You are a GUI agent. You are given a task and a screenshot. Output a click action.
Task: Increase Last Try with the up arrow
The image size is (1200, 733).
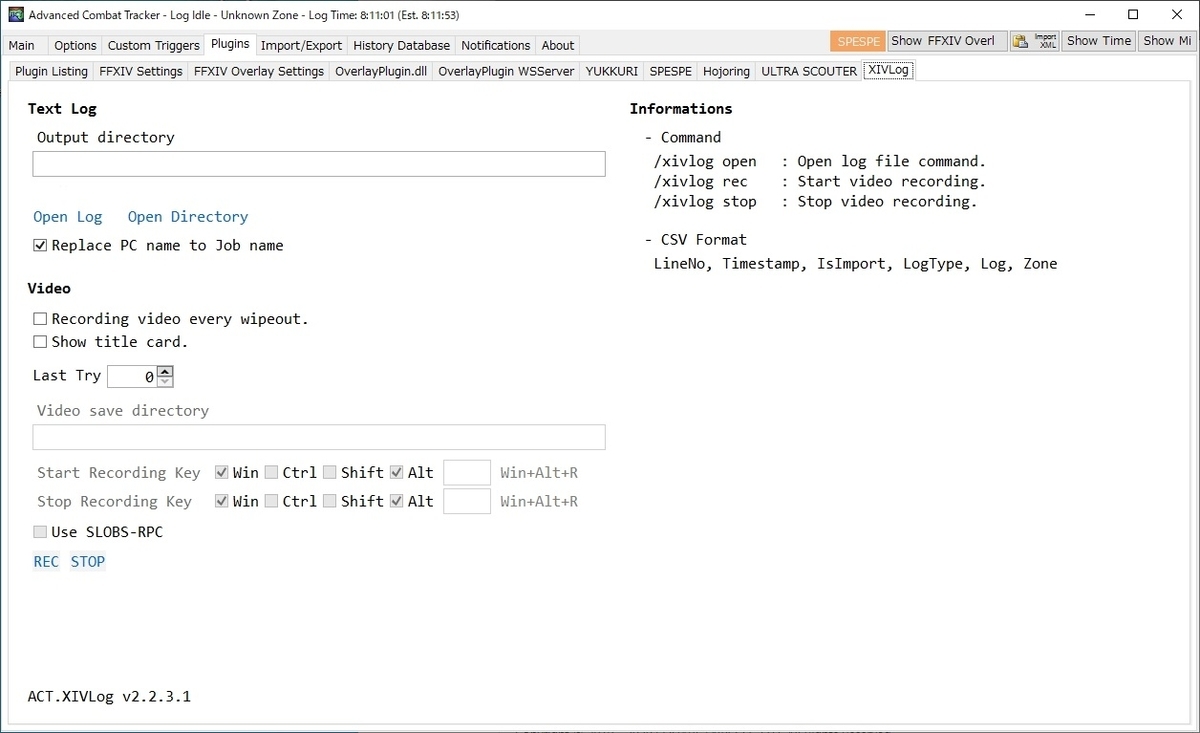(165, 372)
